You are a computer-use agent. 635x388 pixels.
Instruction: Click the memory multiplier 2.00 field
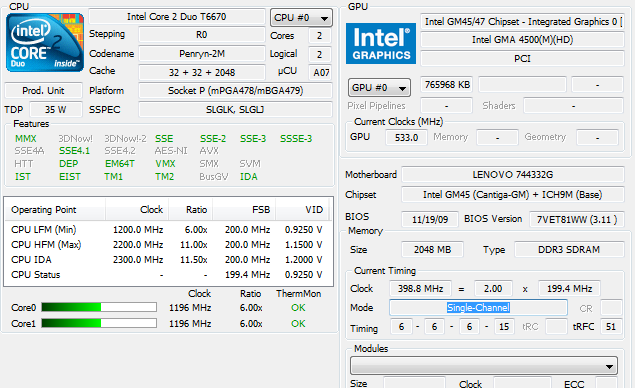click(x=493, y=288)
